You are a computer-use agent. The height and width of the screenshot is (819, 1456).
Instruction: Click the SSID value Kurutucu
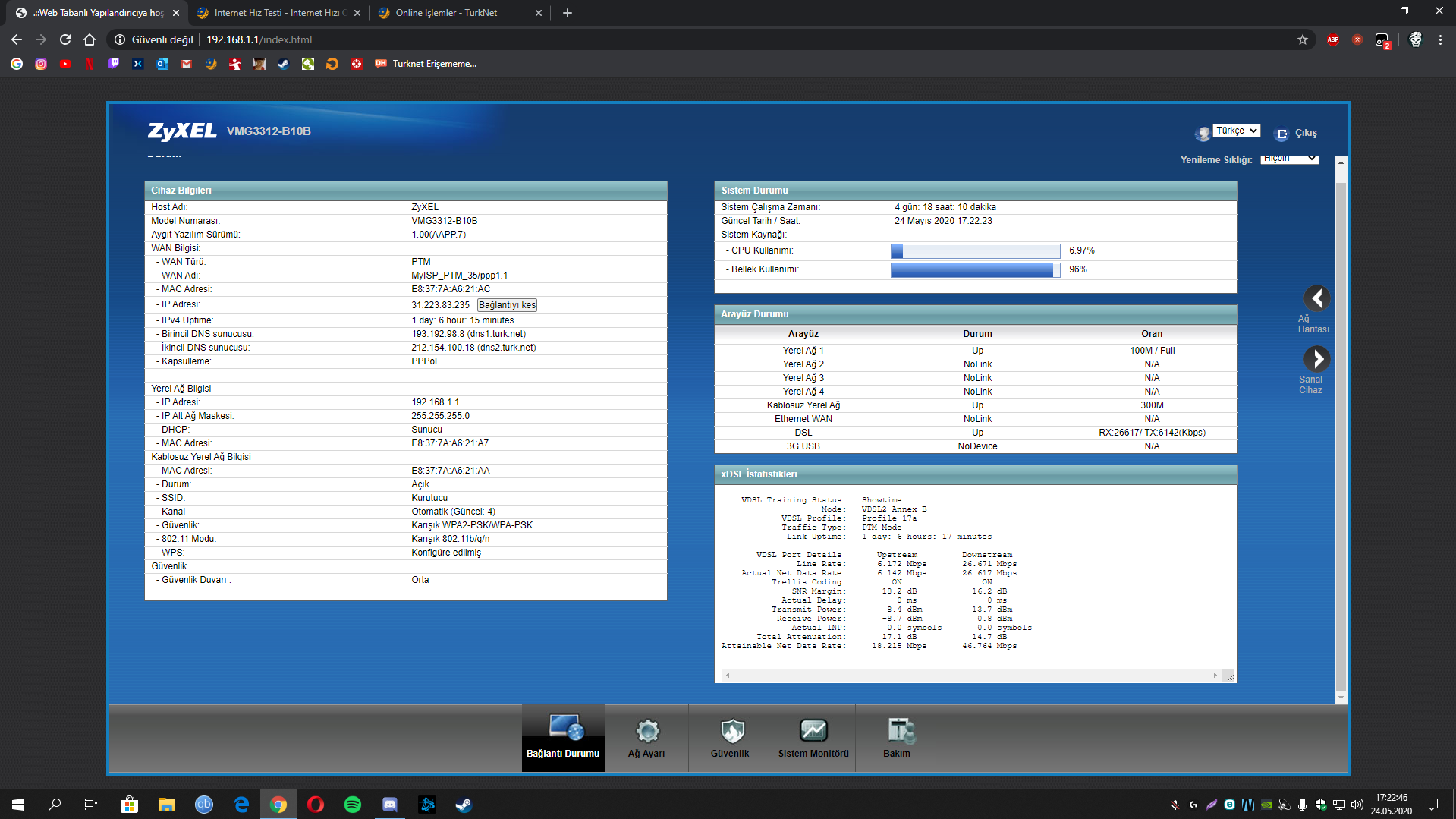pyautogui.click(x=429, y=498)
